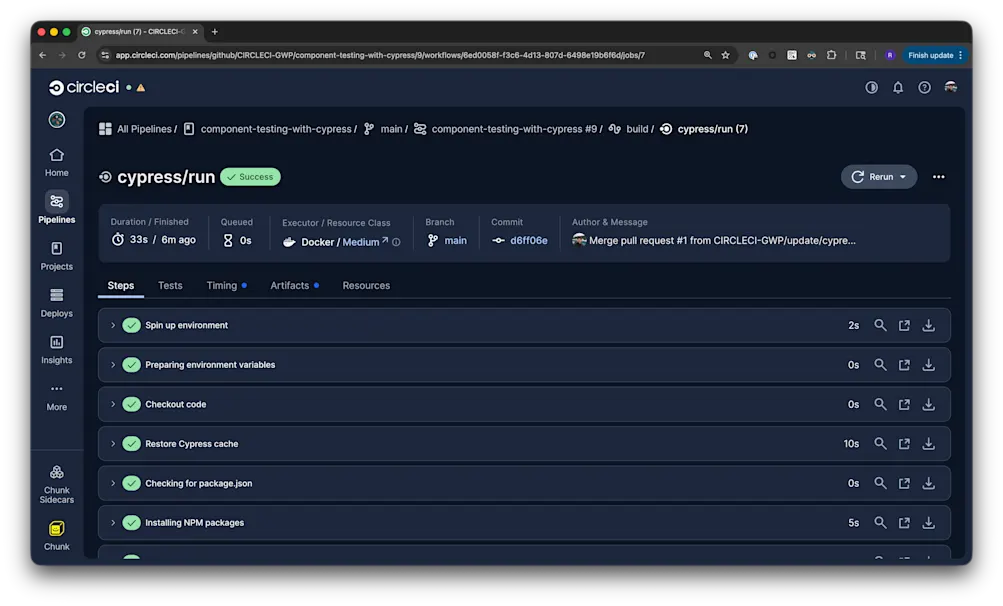Image resolution: width=1003 pixels, height=606 pixels.
Task: Download Restore Cypress cache output
Action: coord(928,443)
